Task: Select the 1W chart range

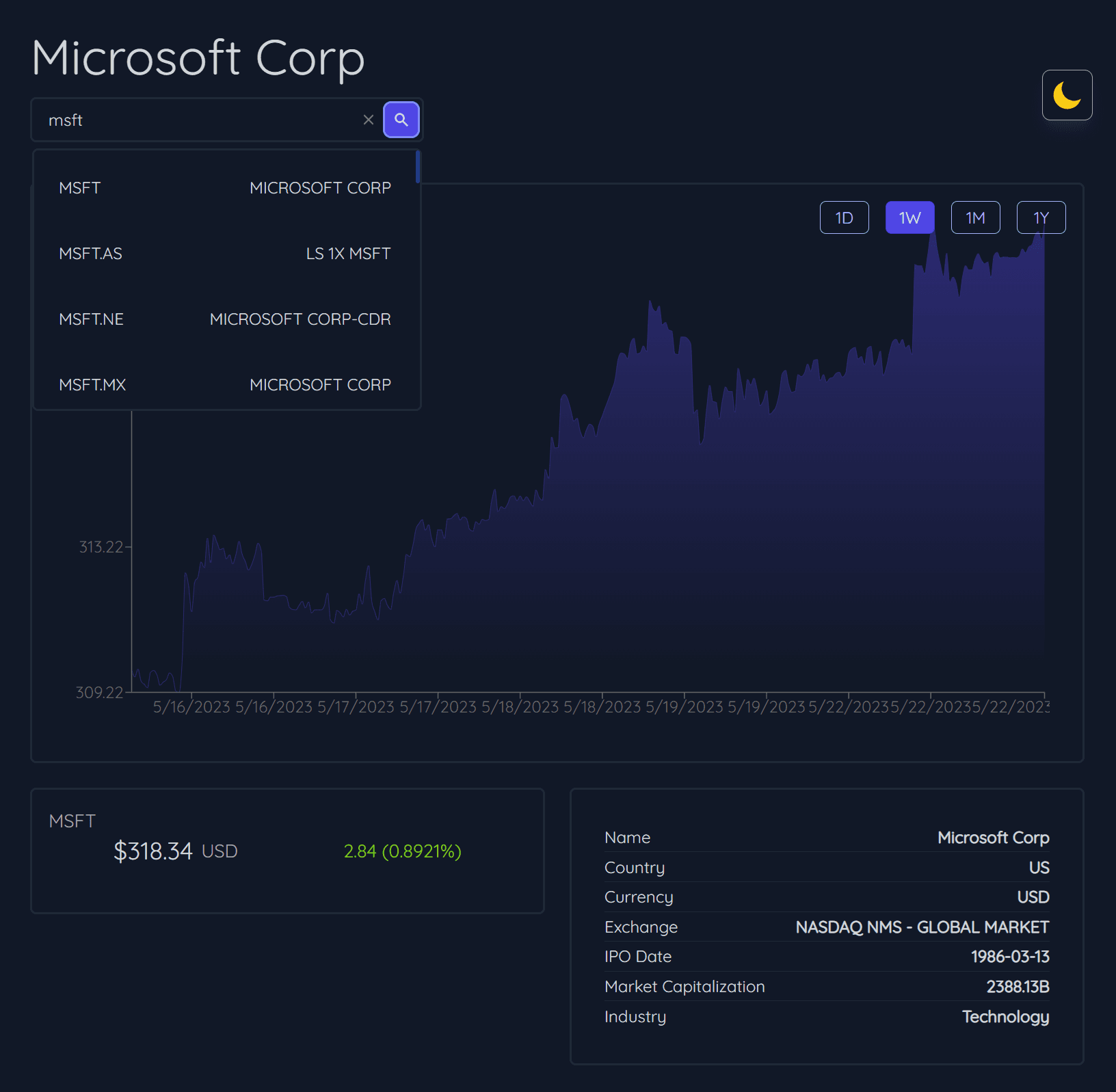Action: tap(909, 217)
